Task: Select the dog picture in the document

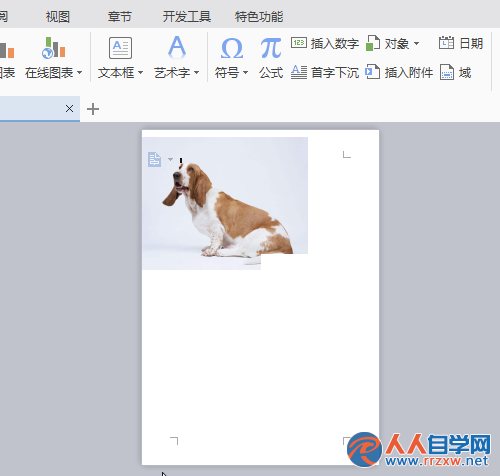Action: (x=225, y=203)
